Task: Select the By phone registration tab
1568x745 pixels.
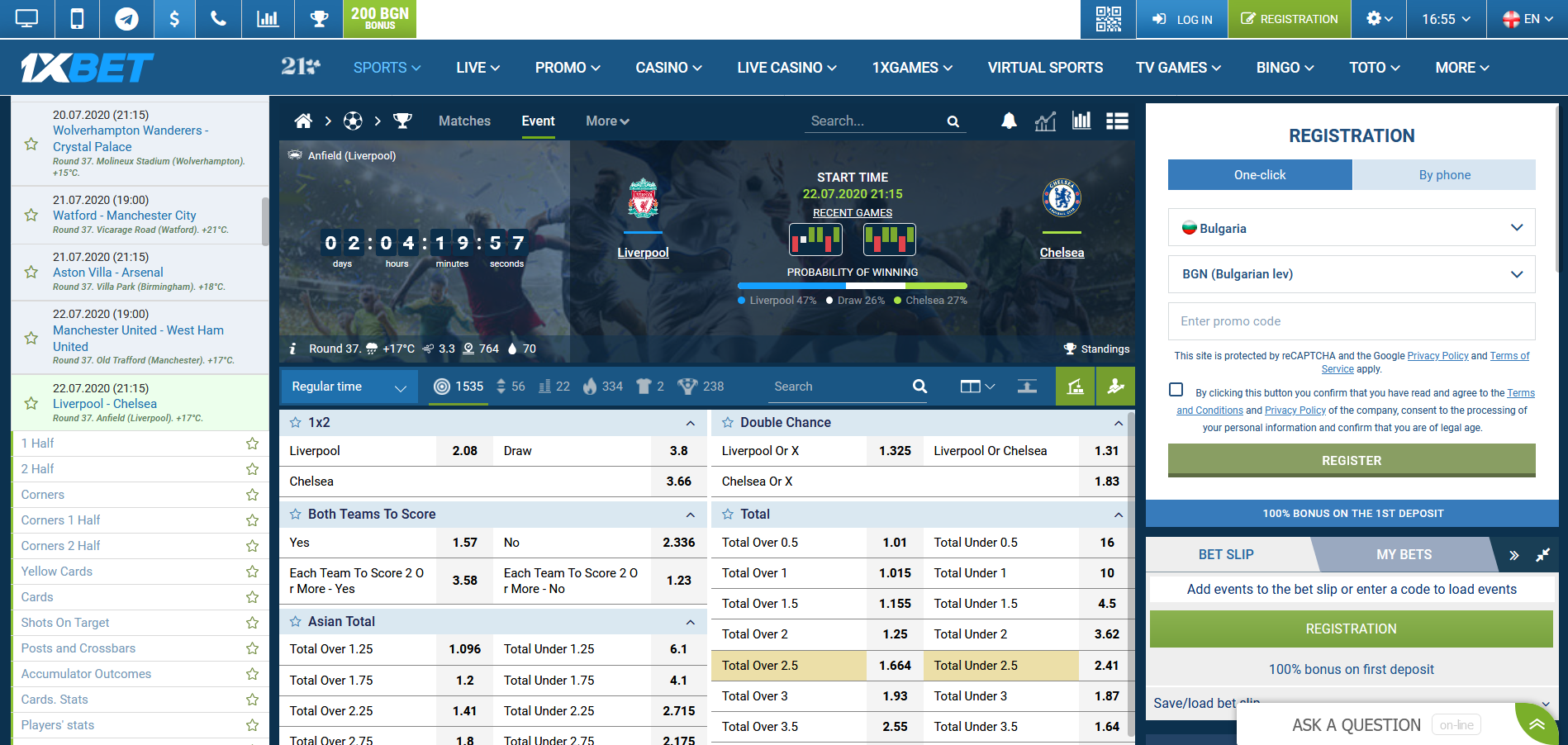Action: [1444, 175]
